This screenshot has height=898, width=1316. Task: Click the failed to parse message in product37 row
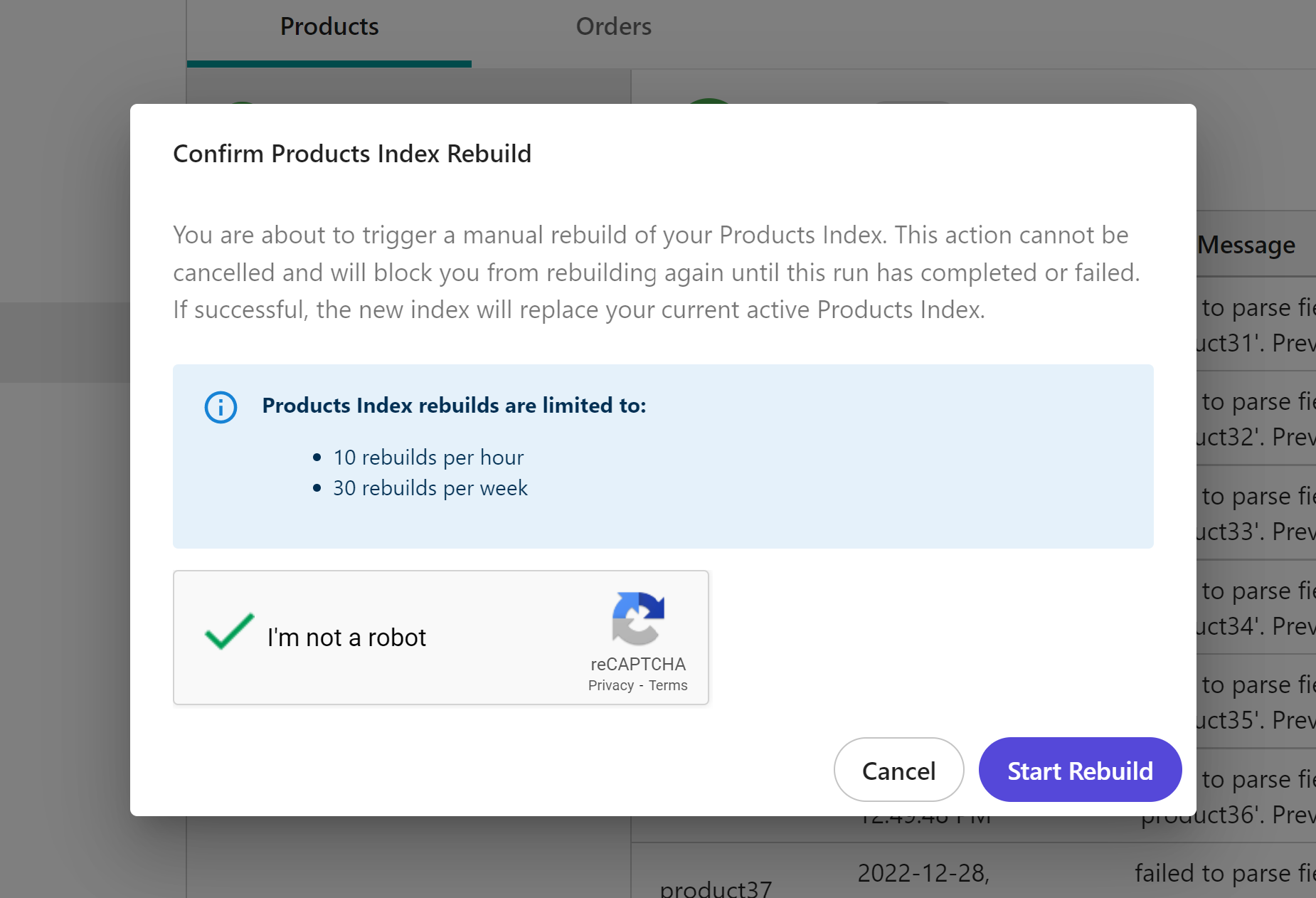[1225, 873]
